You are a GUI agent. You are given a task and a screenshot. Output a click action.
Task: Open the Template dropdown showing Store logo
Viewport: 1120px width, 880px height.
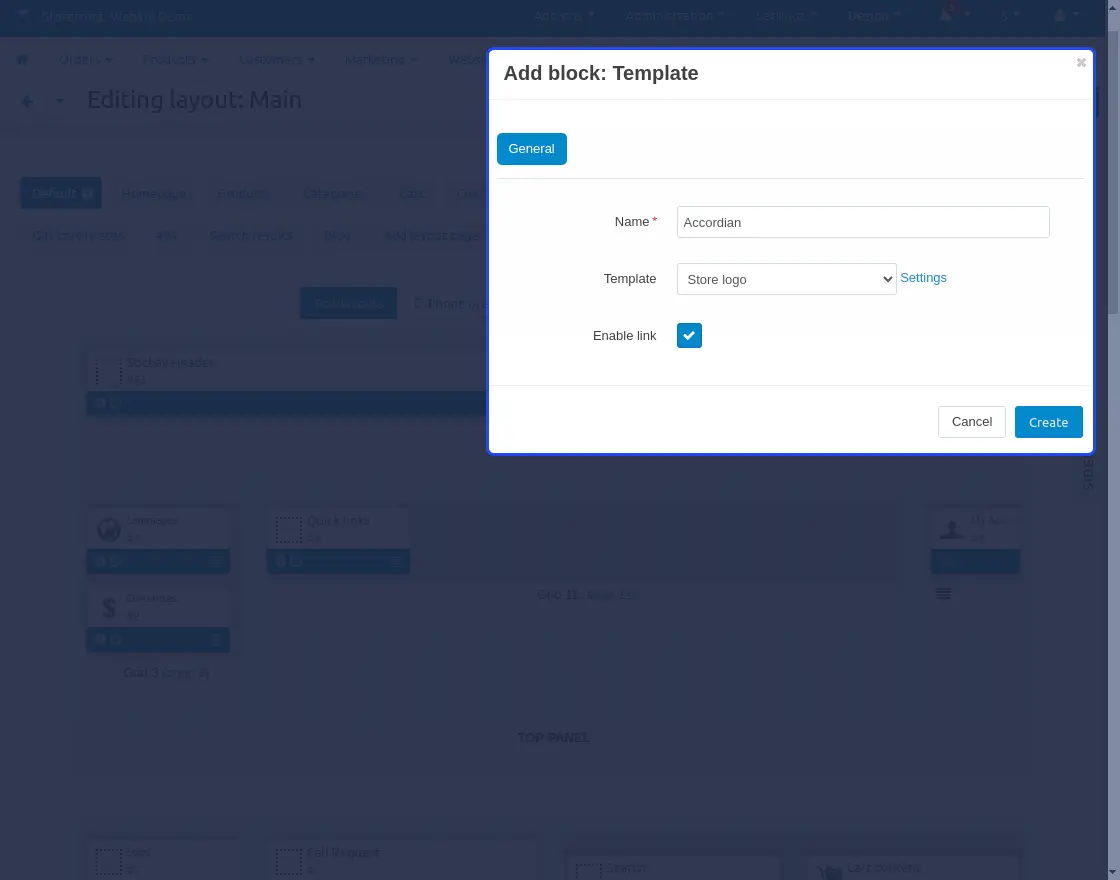pyautogui.click(x=786, y=279)
